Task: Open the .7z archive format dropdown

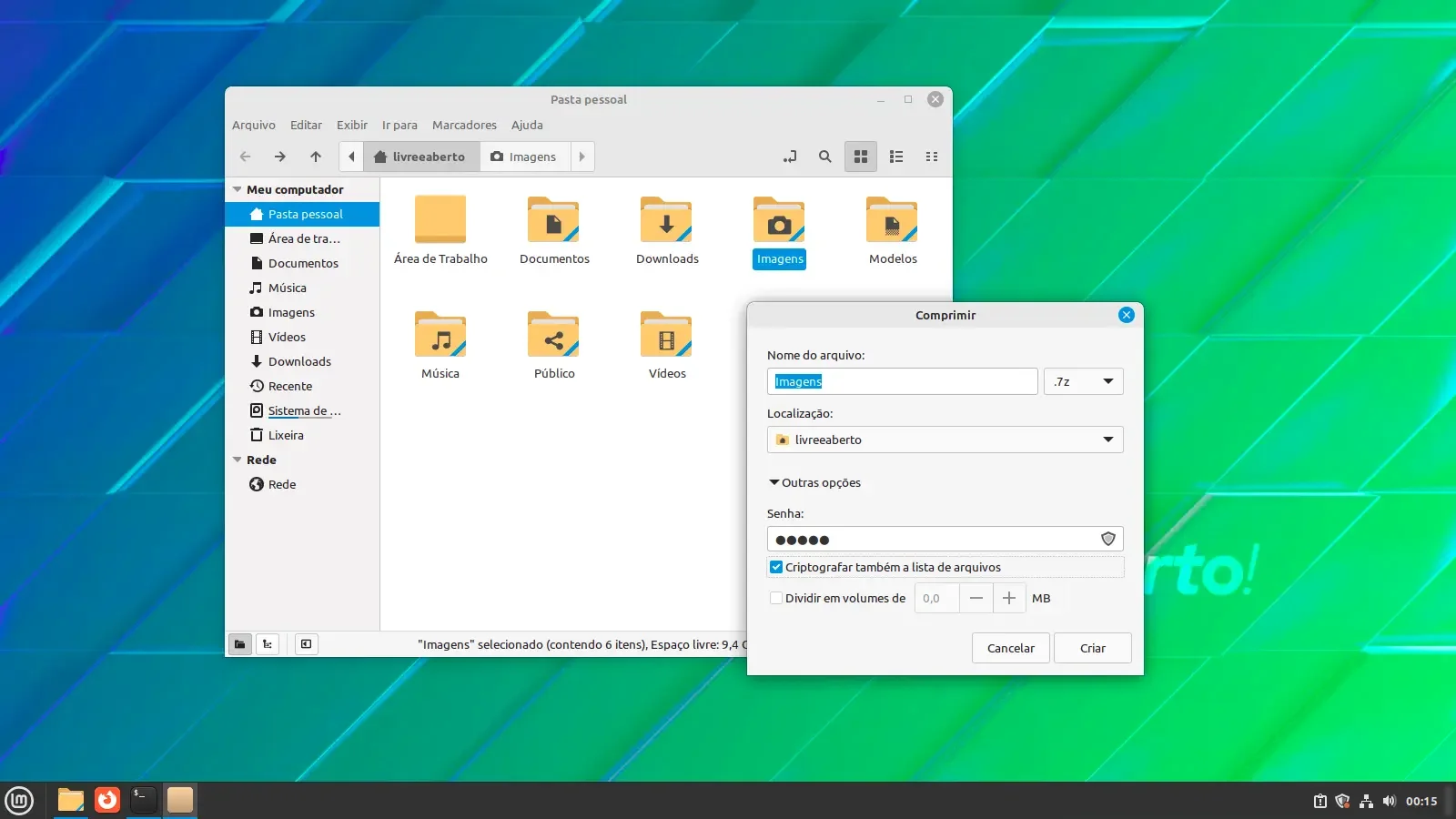Action: pos(1084,381)
